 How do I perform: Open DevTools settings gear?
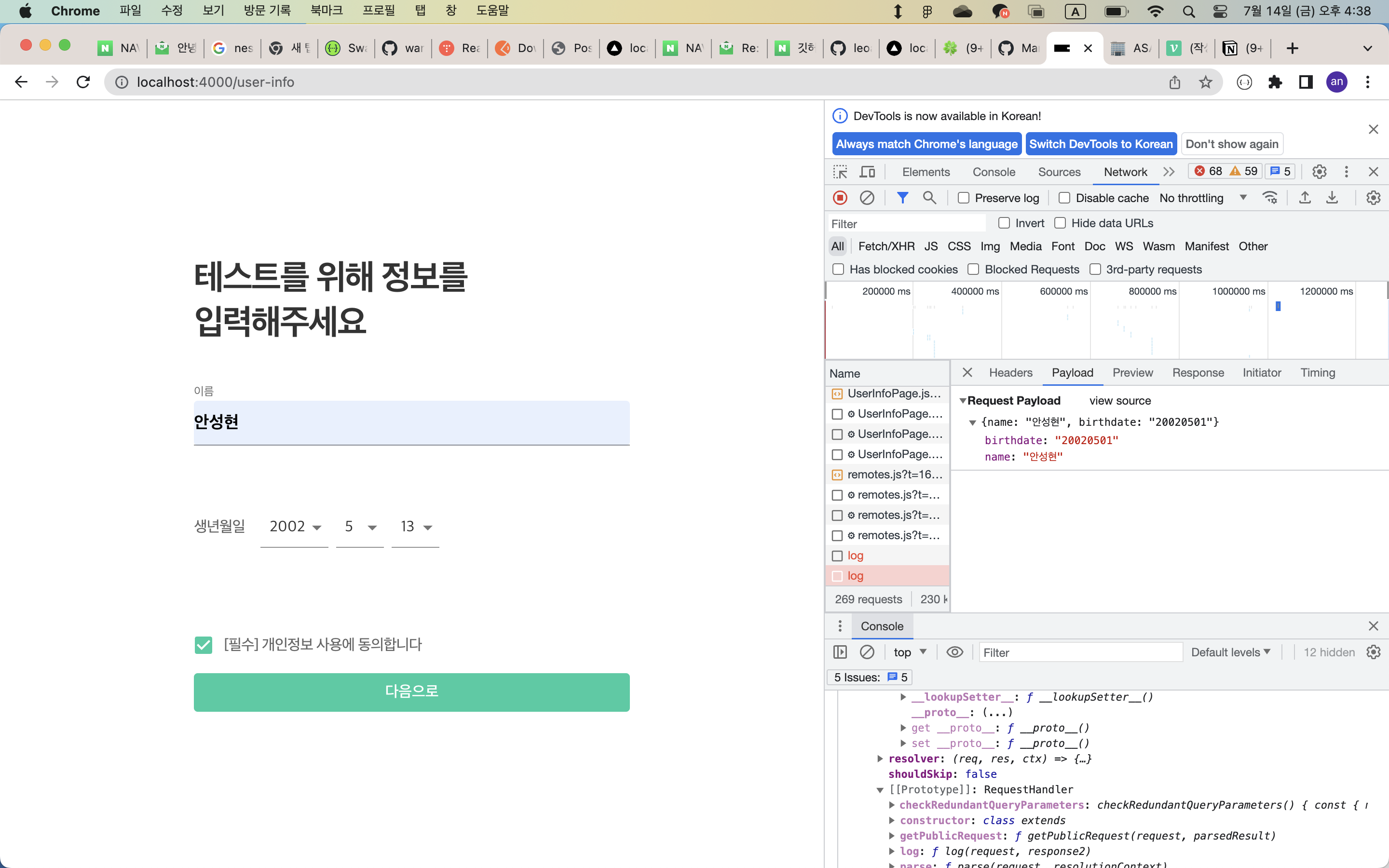click(x=1319, y=172)
